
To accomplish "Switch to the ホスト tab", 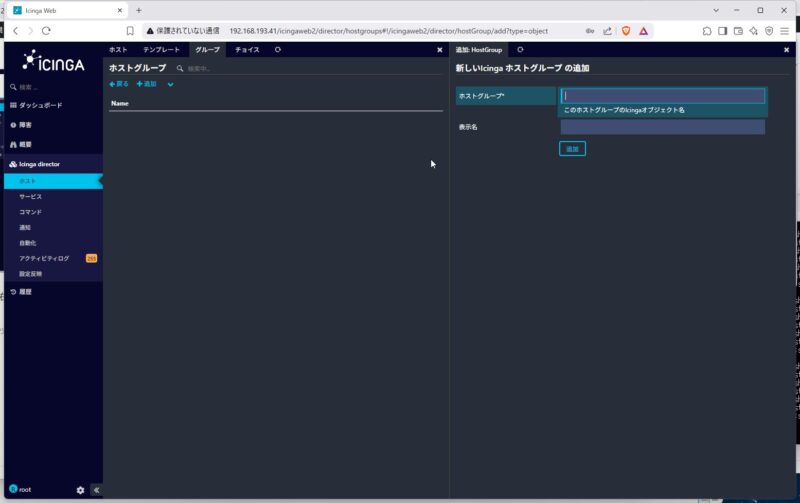I will (x=118, y=49).
